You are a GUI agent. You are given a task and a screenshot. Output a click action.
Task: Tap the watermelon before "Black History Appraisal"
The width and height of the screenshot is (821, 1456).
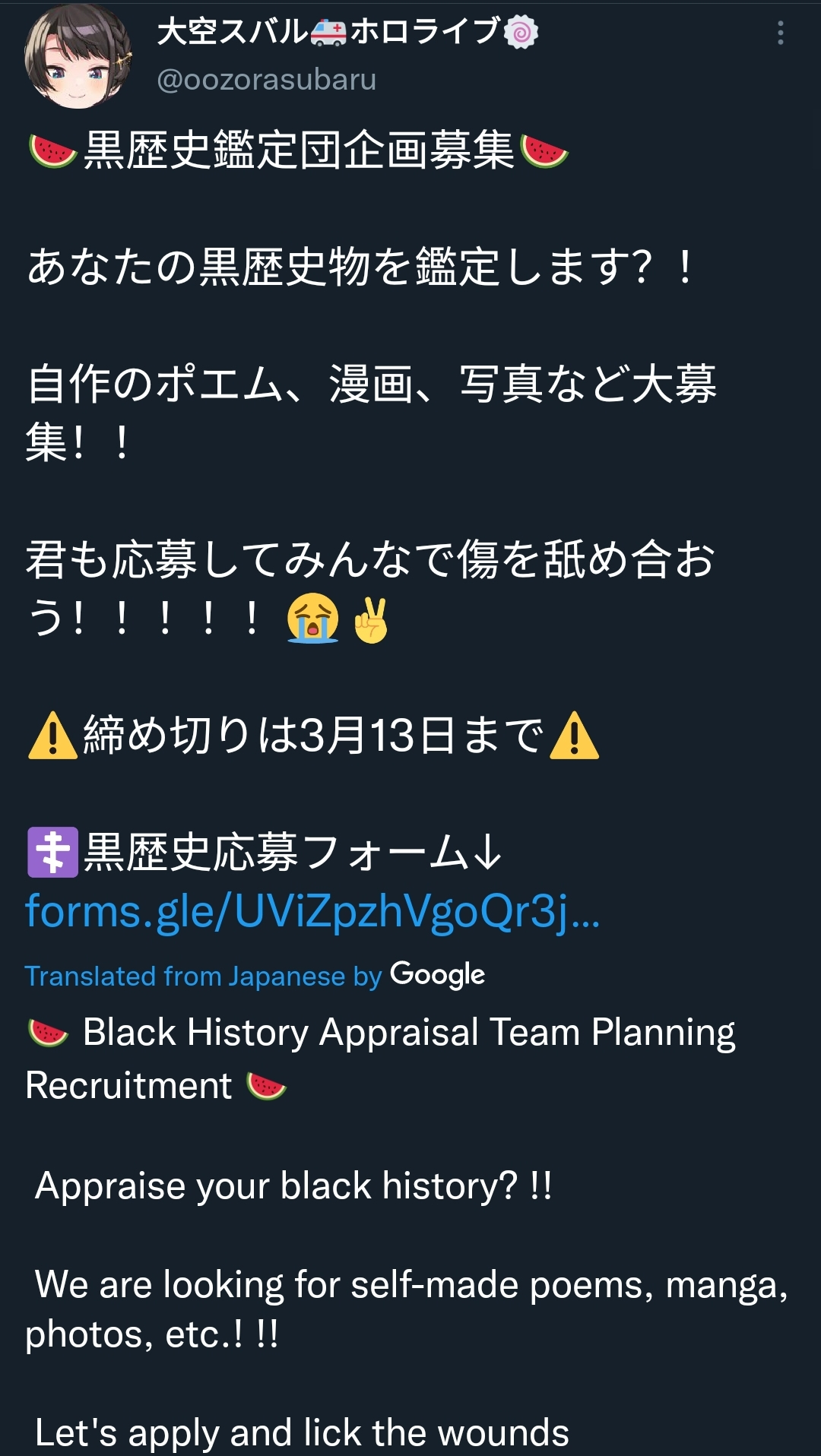[x=48, y=1033]
